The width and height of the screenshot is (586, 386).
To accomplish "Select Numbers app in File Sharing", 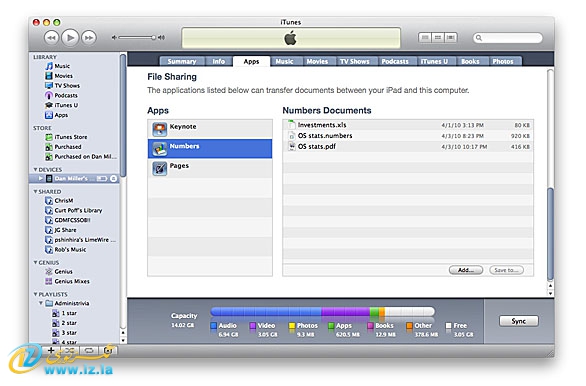I will point(210,148).
